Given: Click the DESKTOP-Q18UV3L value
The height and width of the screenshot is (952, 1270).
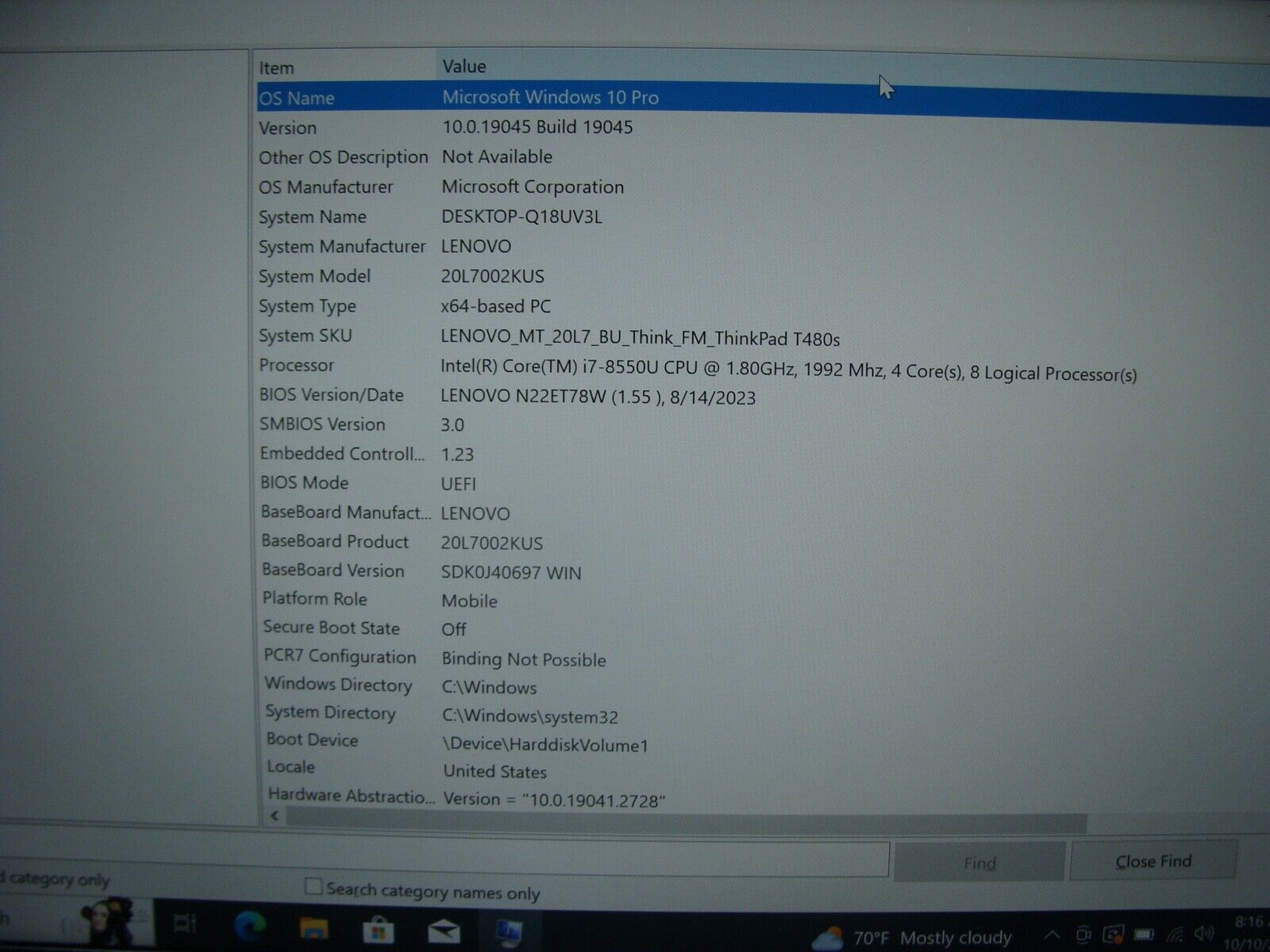Looking at the screenshot, I should [521, 217].
